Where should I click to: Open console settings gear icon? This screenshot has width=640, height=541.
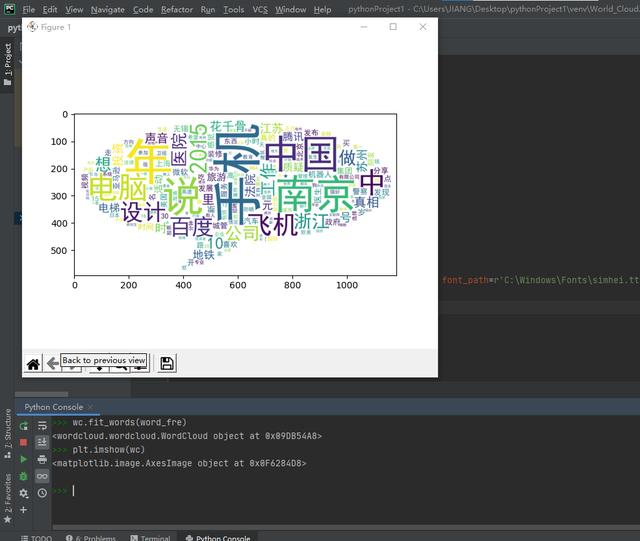(24, 493)
